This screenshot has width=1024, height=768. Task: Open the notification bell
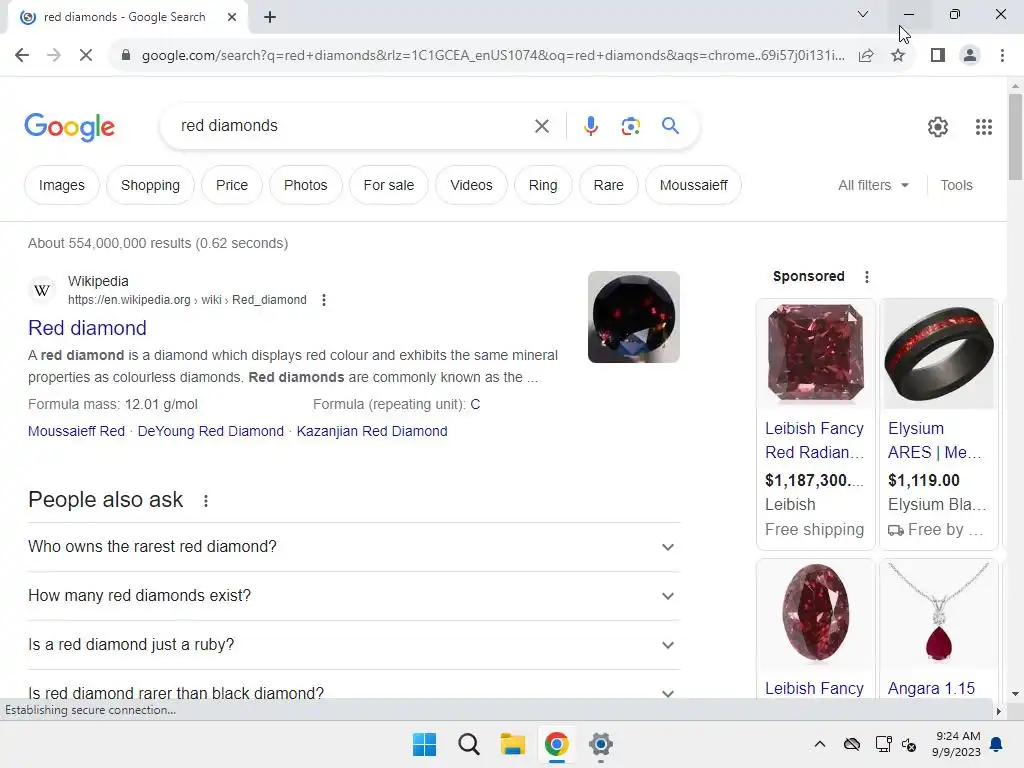tap(997, 744)
